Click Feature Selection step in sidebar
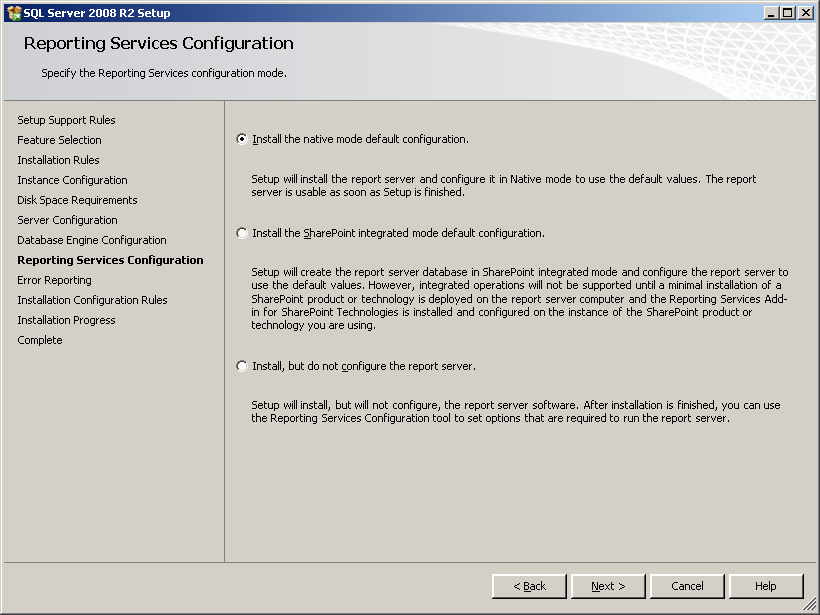Screen dimensions: 820x615 click(59, 140)
